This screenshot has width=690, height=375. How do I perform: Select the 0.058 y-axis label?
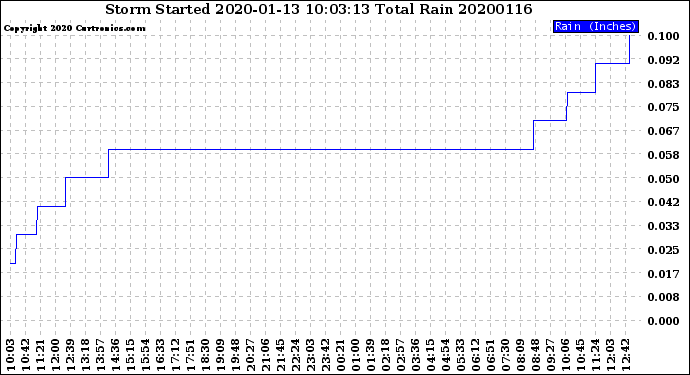663,155
